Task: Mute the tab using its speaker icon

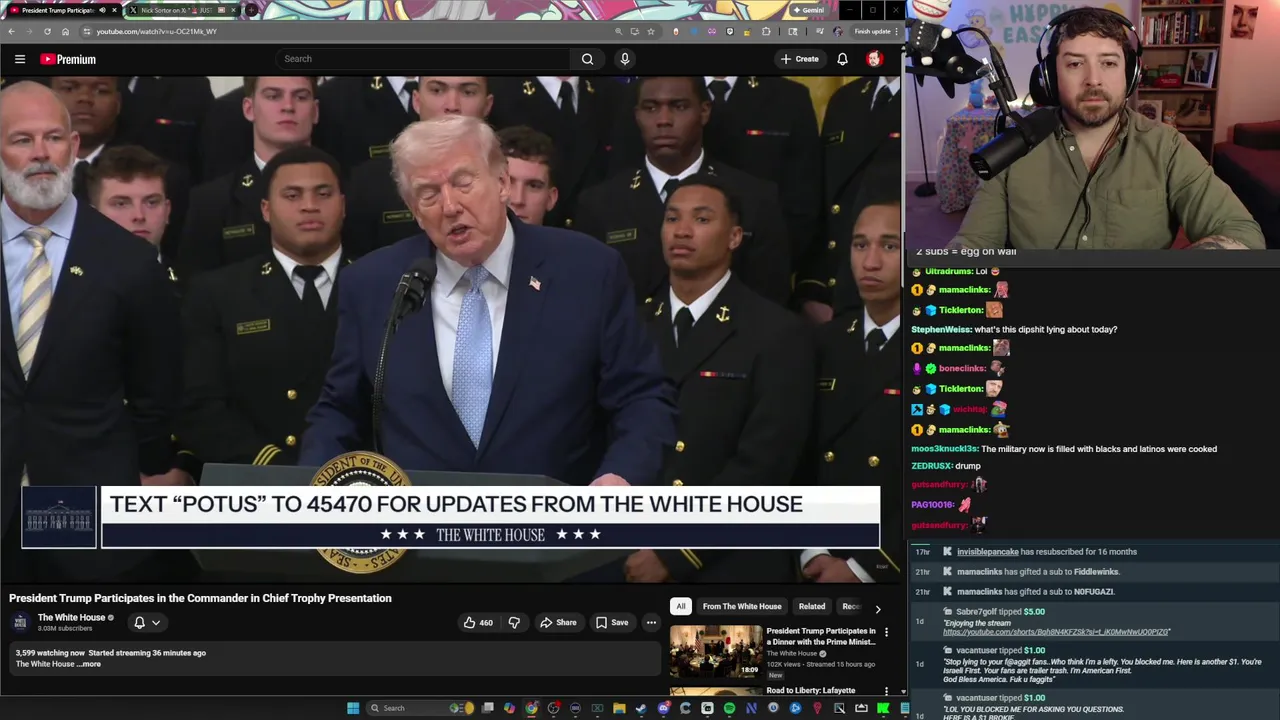Action: 102,10
